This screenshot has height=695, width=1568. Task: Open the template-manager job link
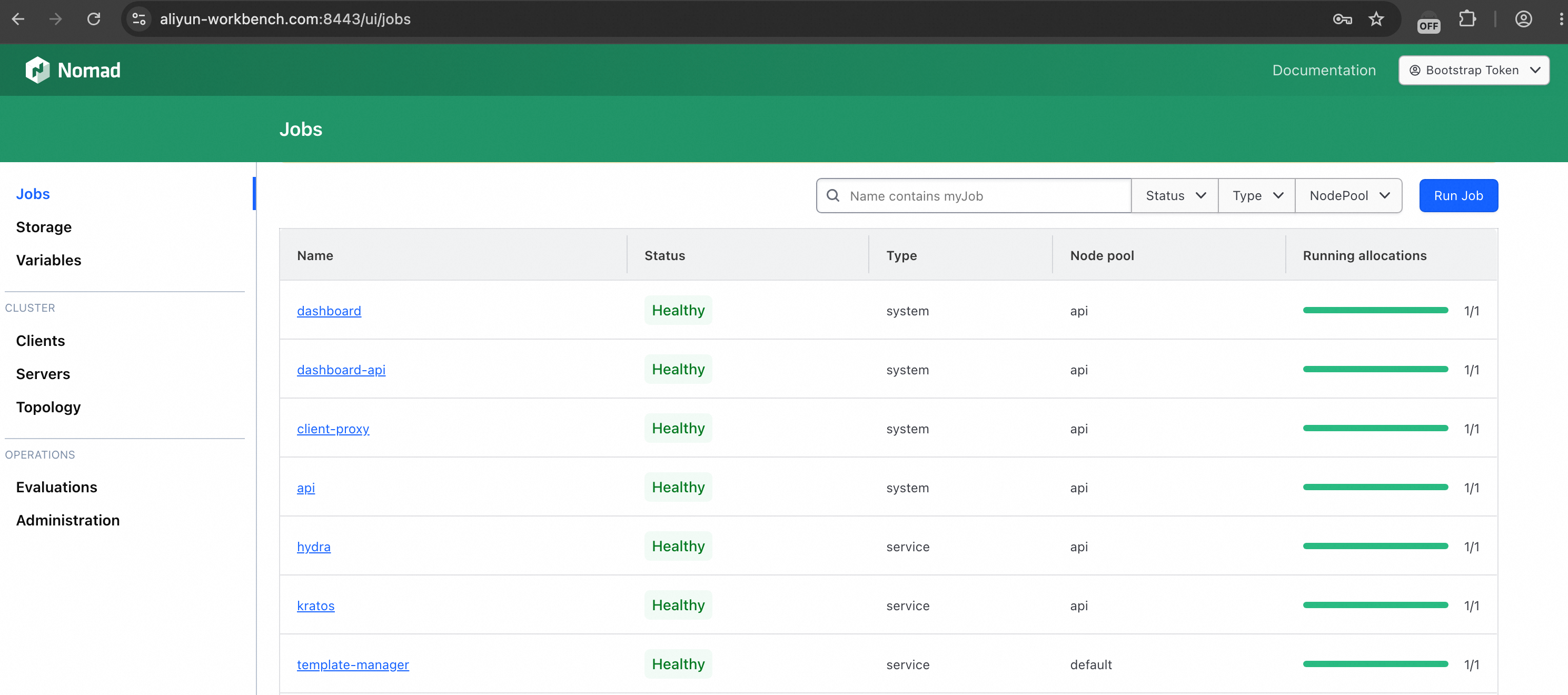pyautogui.click(x=352, y=665)
